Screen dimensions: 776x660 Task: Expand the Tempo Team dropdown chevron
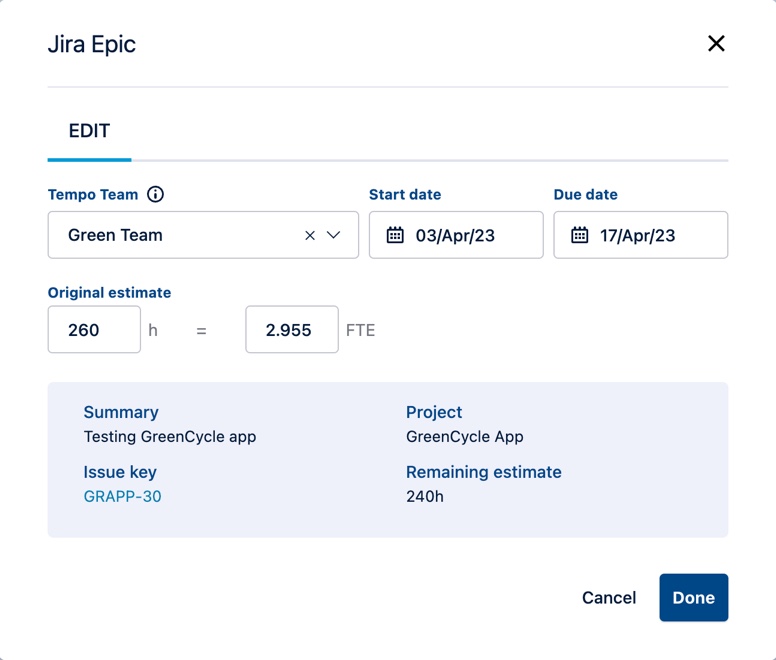tap(334, 235)
